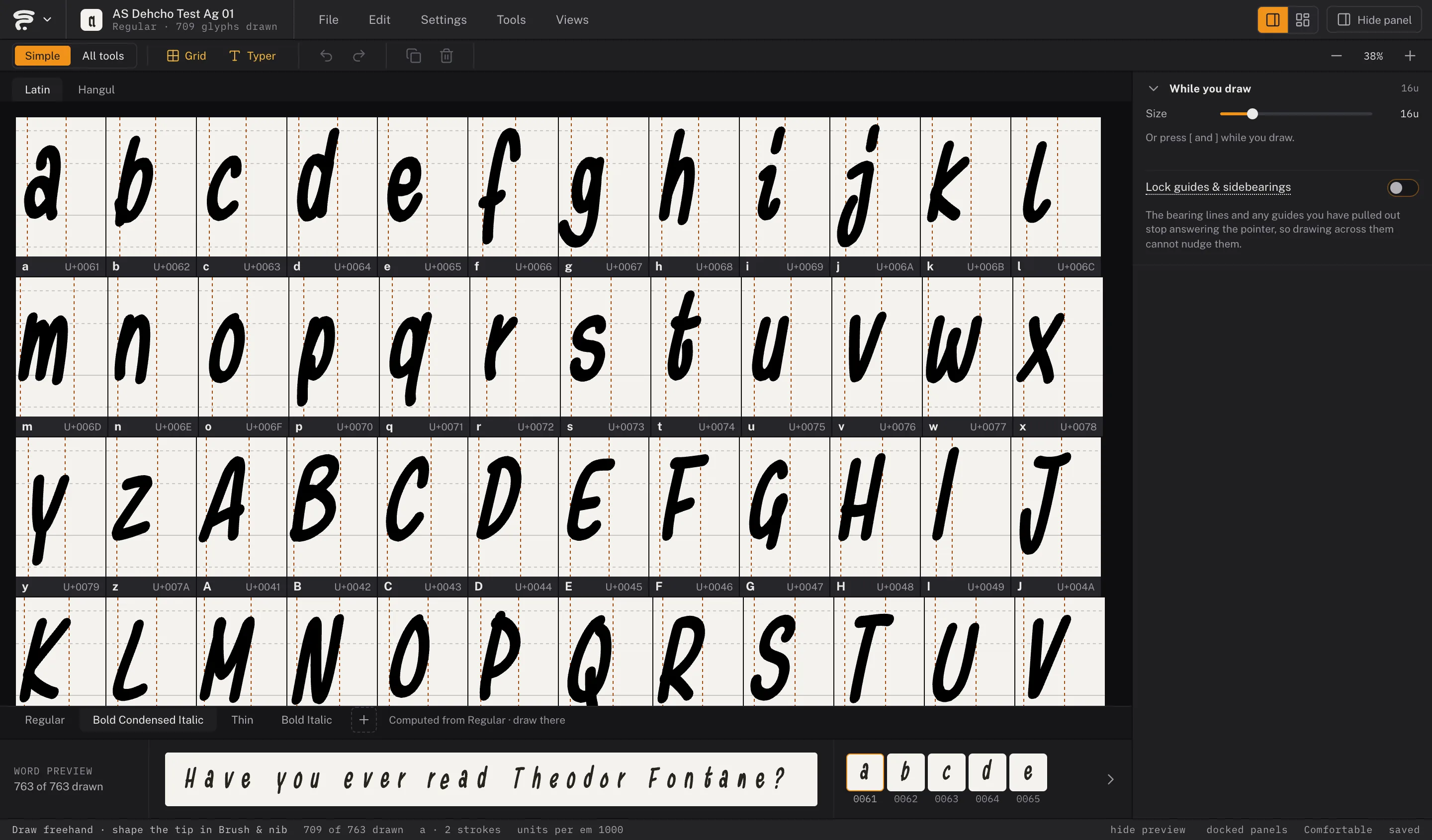
Task: Adjust the Size slider handle
Action: click(1252, 114)
